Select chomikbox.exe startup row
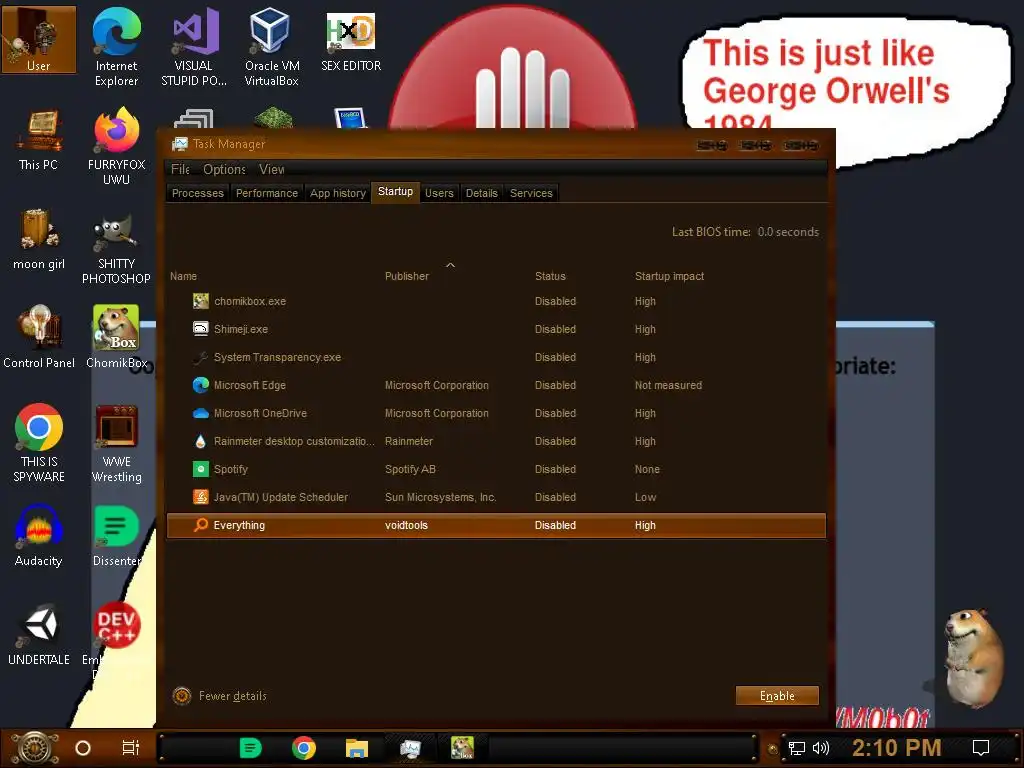Screen dimensions: 1024x768 point(496,301)
